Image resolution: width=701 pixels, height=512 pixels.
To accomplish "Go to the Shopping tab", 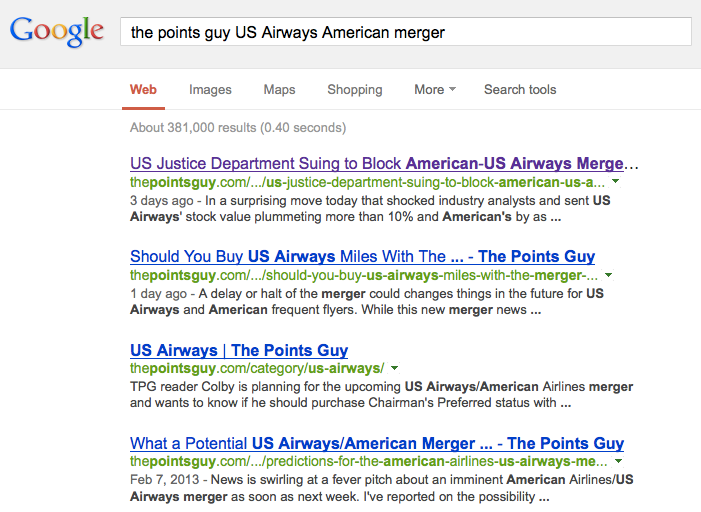I will coord(354,89).
